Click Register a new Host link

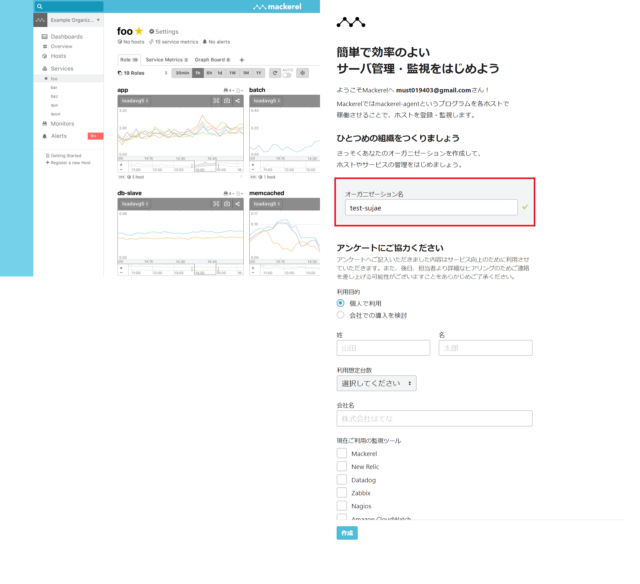(68, 162)
